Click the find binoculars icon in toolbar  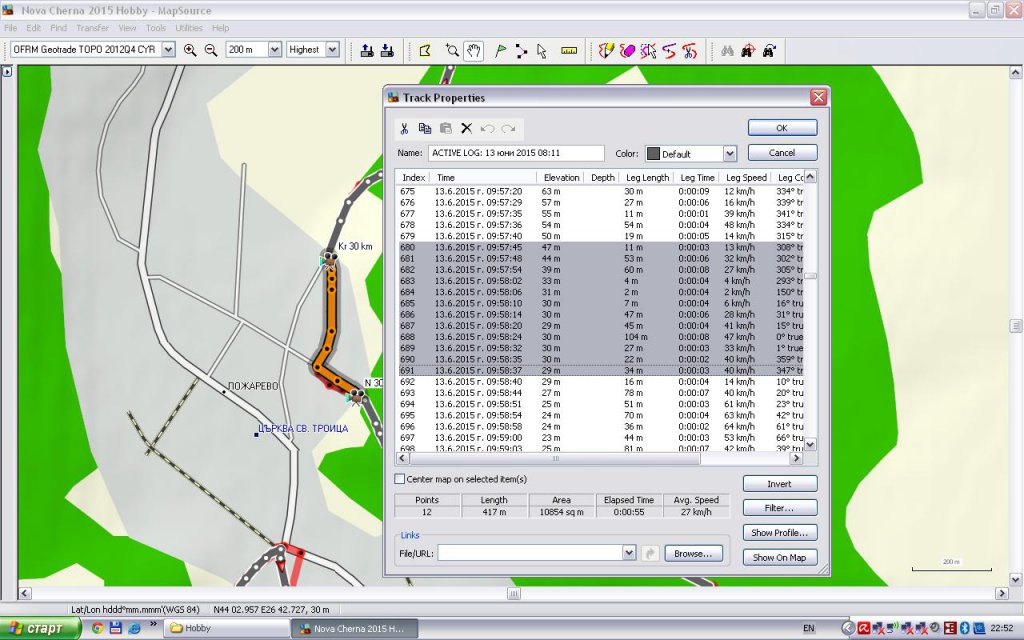(x=727, y=50)
